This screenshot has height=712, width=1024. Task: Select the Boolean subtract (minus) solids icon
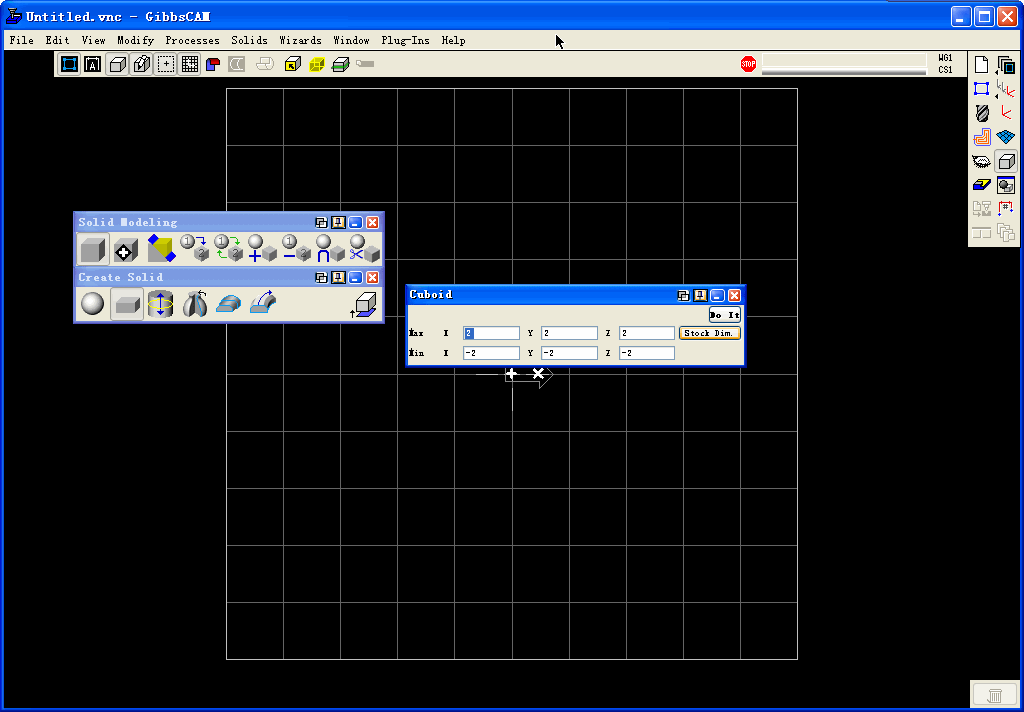pyautogui.click(x=296, y=249)
